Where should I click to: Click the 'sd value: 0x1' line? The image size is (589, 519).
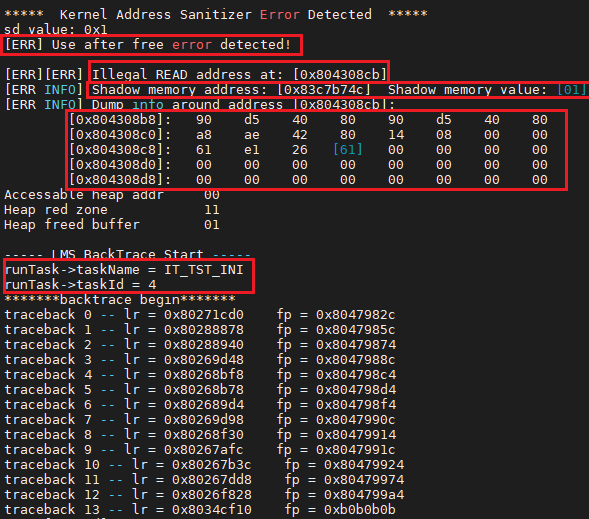[56, 29]
